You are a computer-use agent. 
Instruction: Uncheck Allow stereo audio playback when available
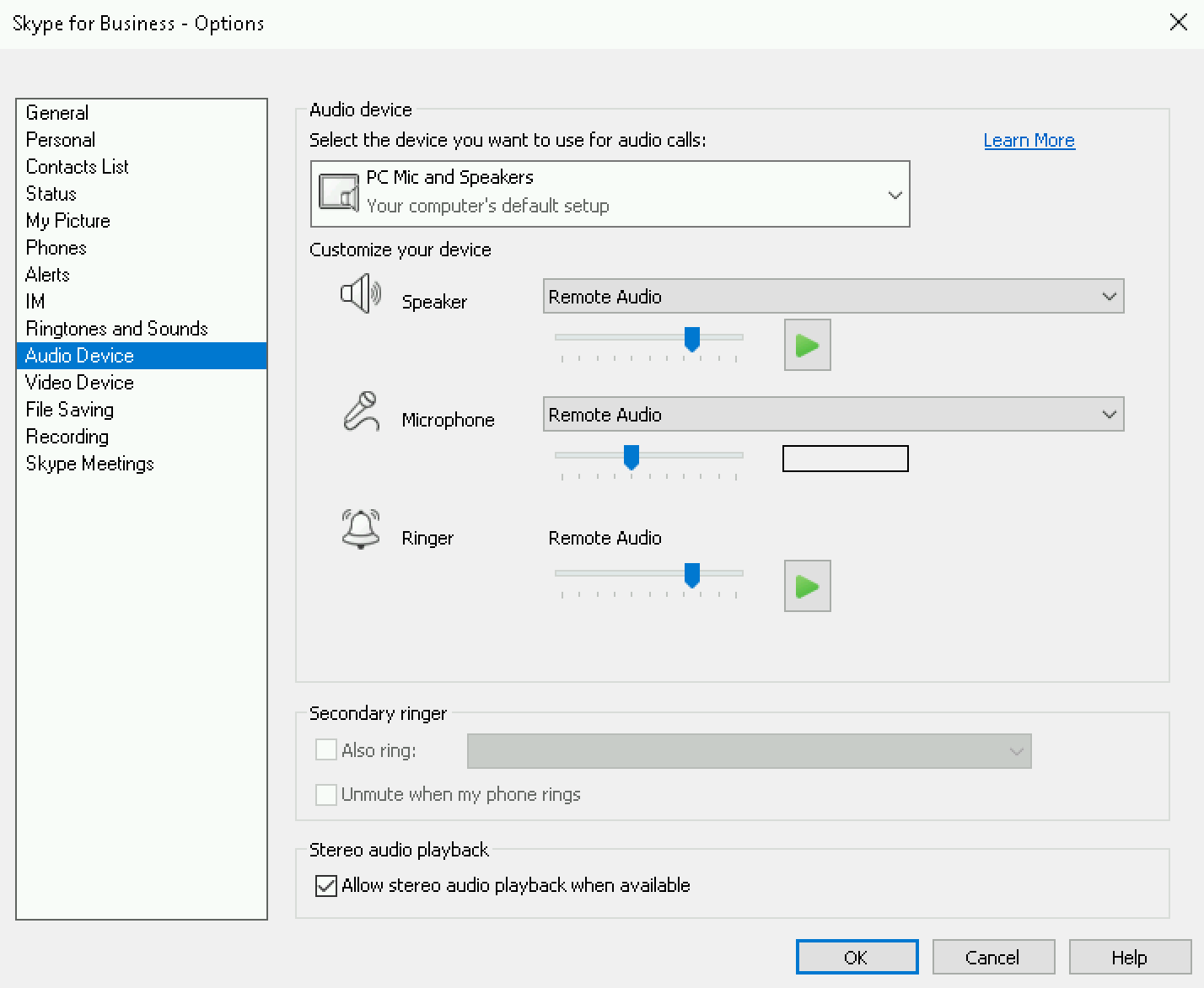click(x=326, y=885)
